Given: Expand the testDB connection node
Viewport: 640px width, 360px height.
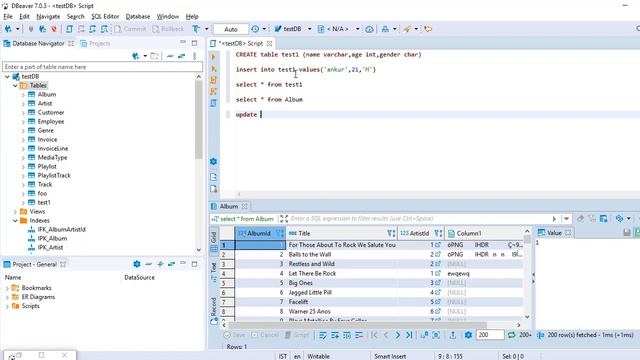Looking at the screenshot, I should (7, 77).
